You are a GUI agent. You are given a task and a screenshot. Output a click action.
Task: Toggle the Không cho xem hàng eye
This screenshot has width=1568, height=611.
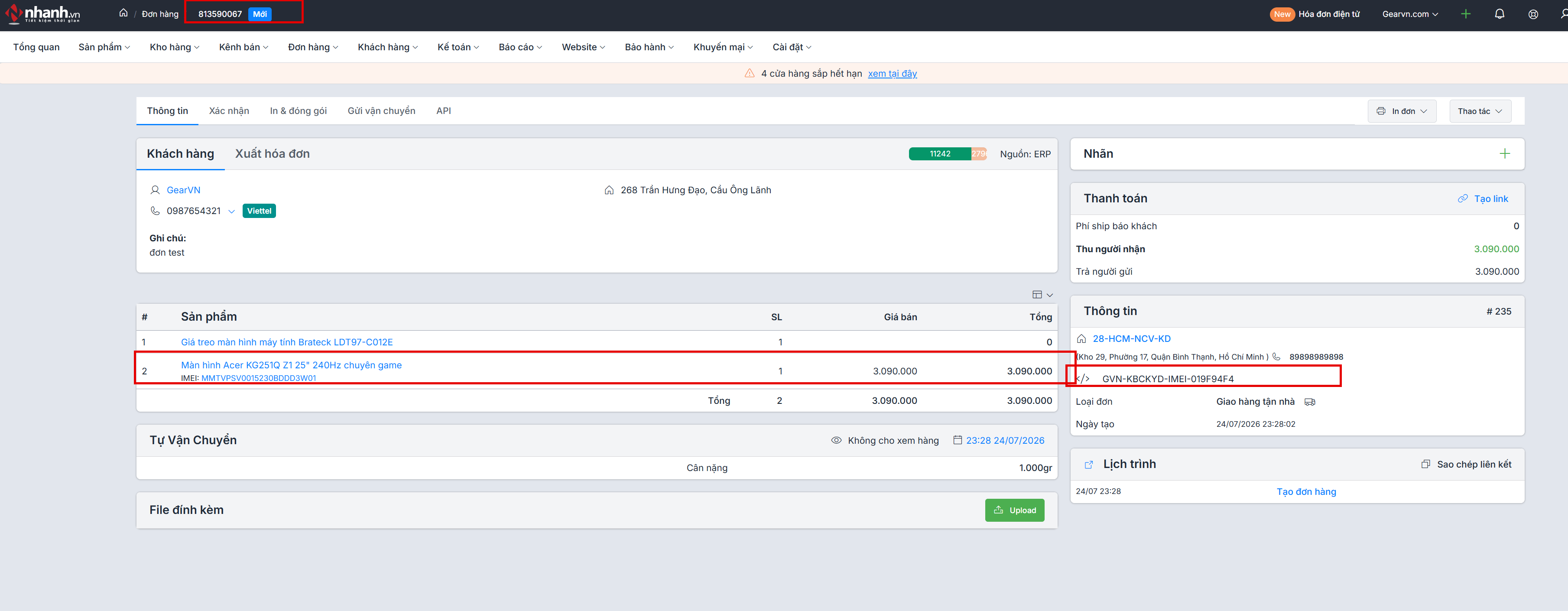[x=836, y=441]
